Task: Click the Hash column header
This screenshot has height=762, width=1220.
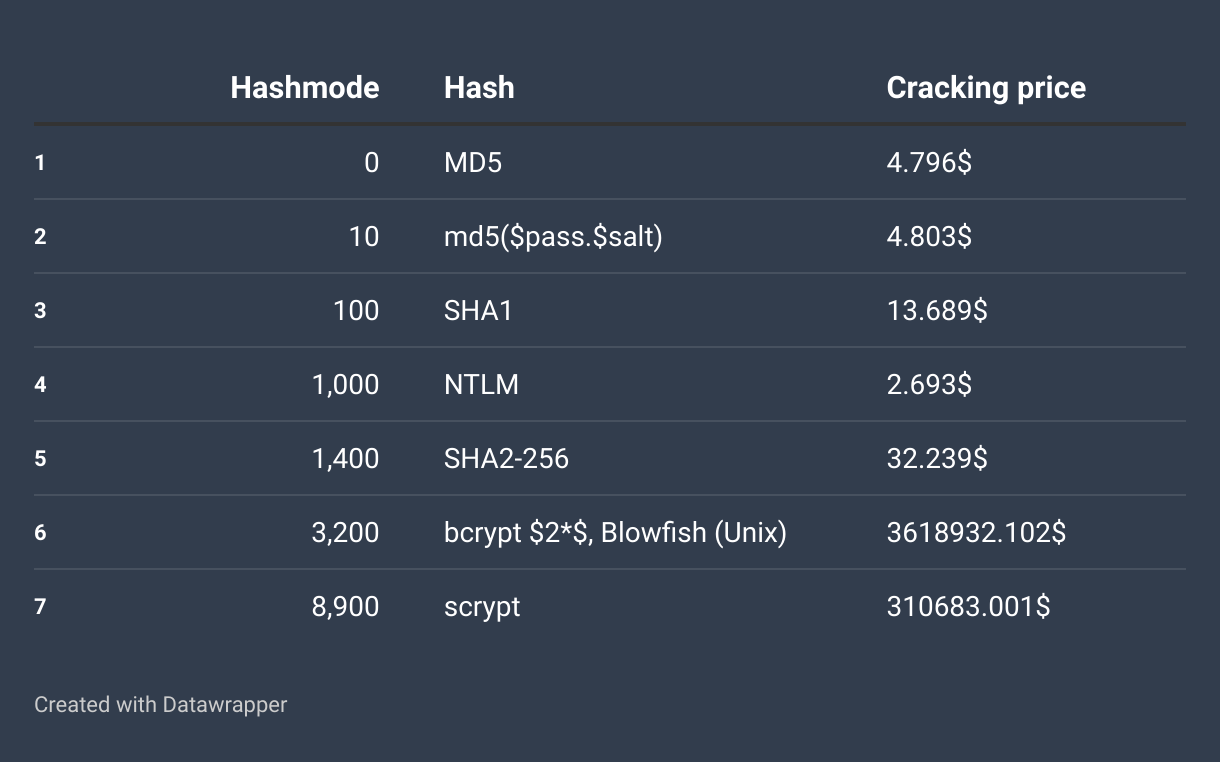Action: (479, 88)
